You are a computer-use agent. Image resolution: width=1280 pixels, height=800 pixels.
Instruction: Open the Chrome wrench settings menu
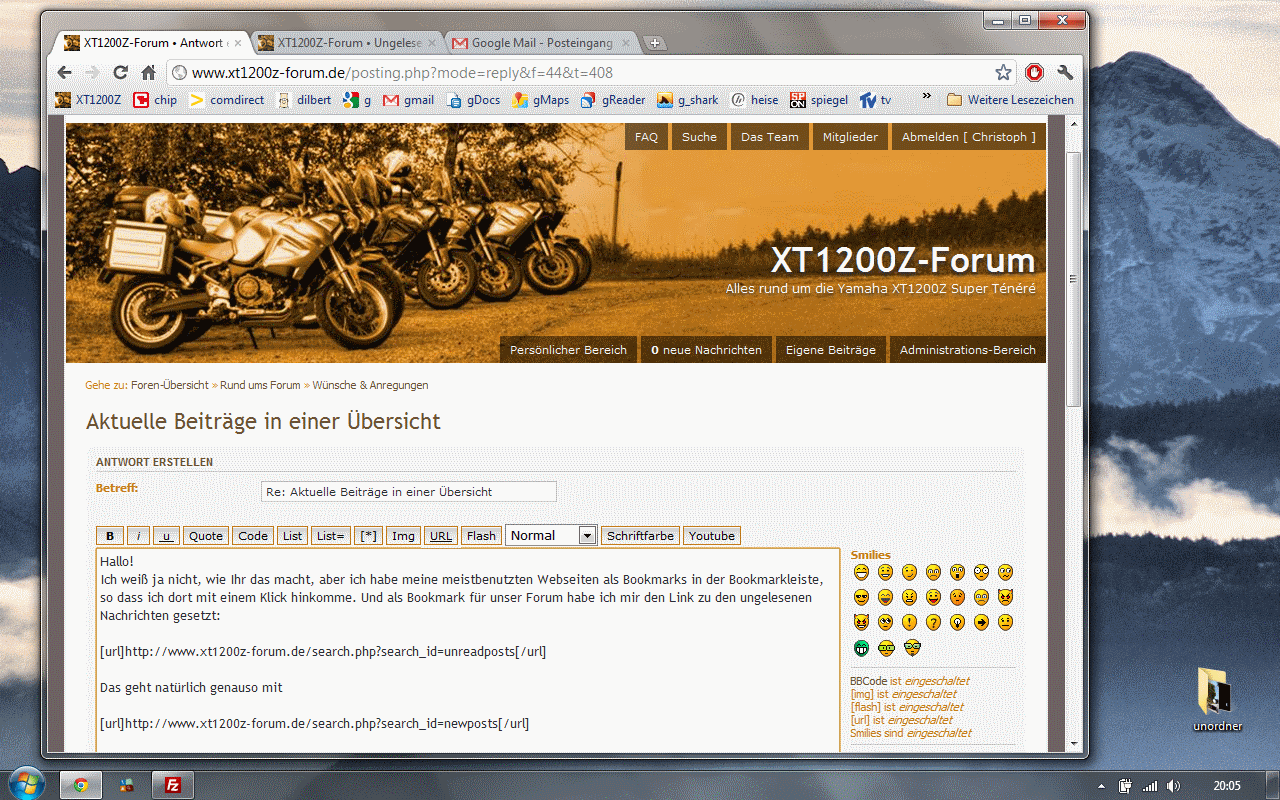click(1065, 72)
